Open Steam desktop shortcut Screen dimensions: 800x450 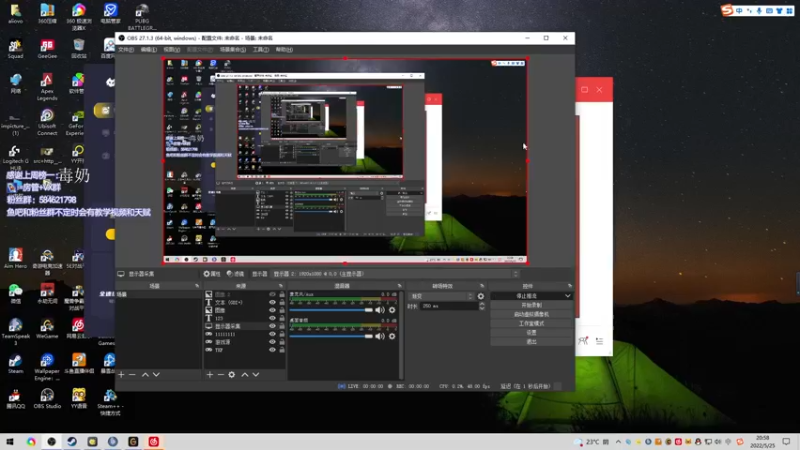pyautogui.click(x=15, y=364)
